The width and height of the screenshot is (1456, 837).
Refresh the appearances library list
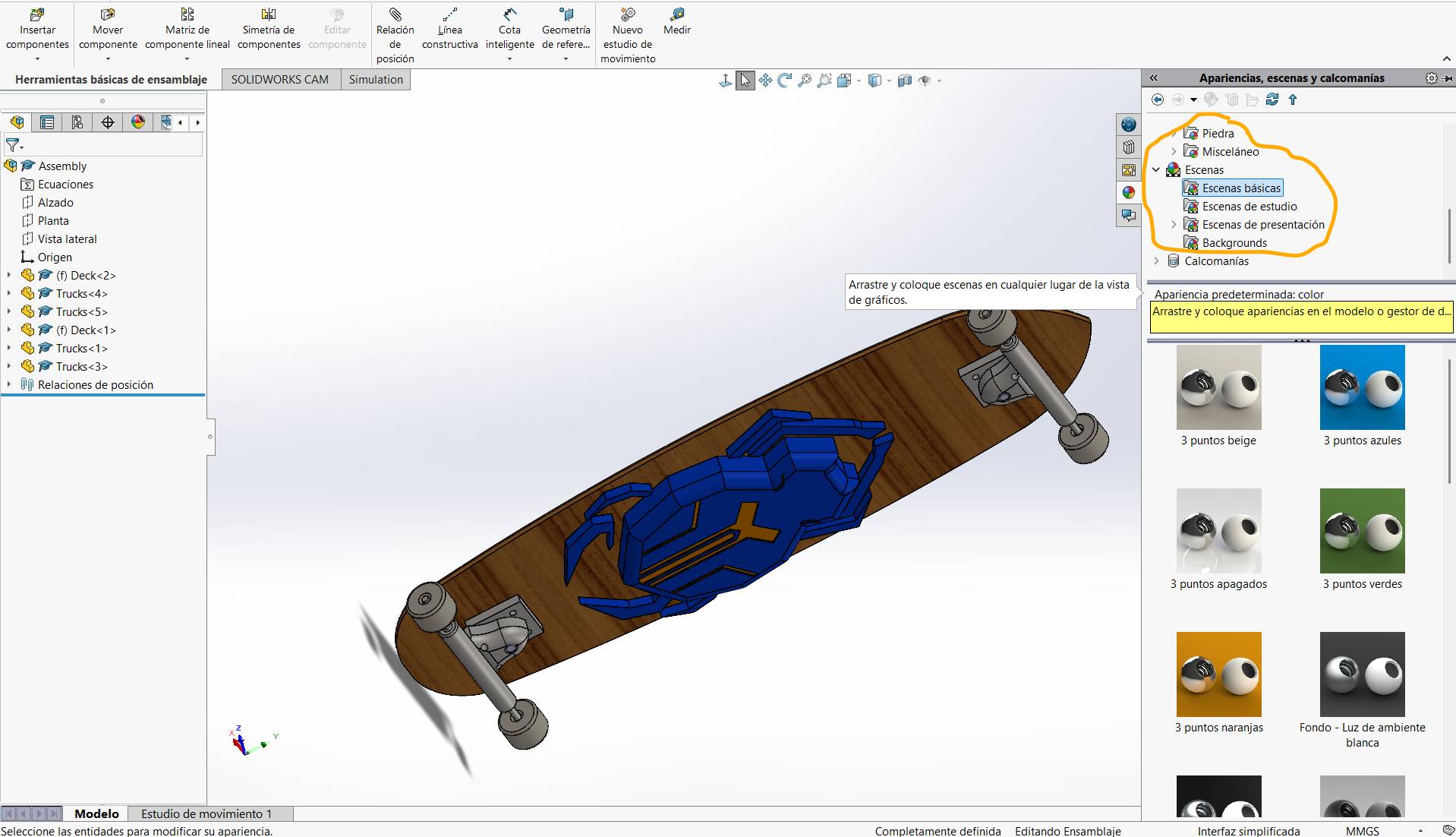[x=1273, y=99]
